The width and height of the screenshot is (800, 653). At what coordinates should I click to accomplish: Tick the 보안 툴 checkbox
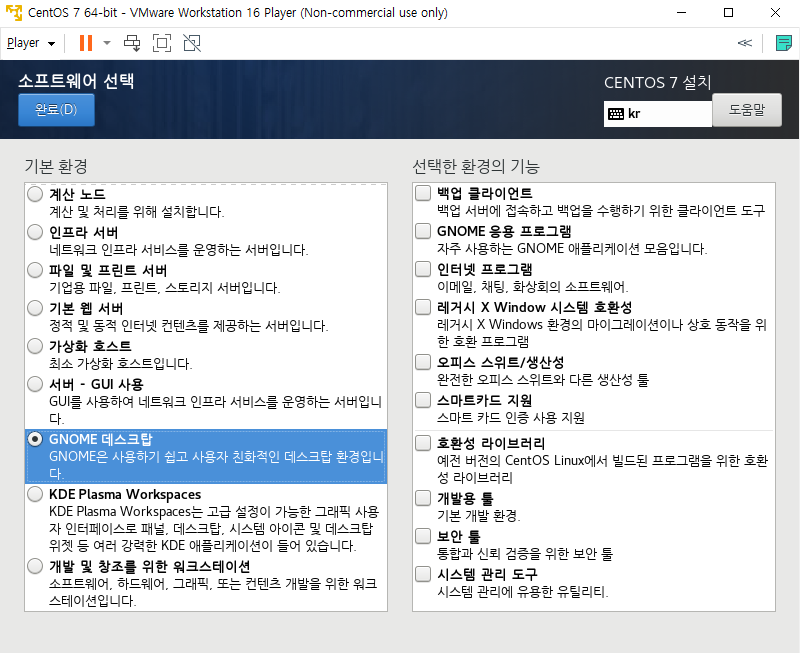tap(423, 536)
